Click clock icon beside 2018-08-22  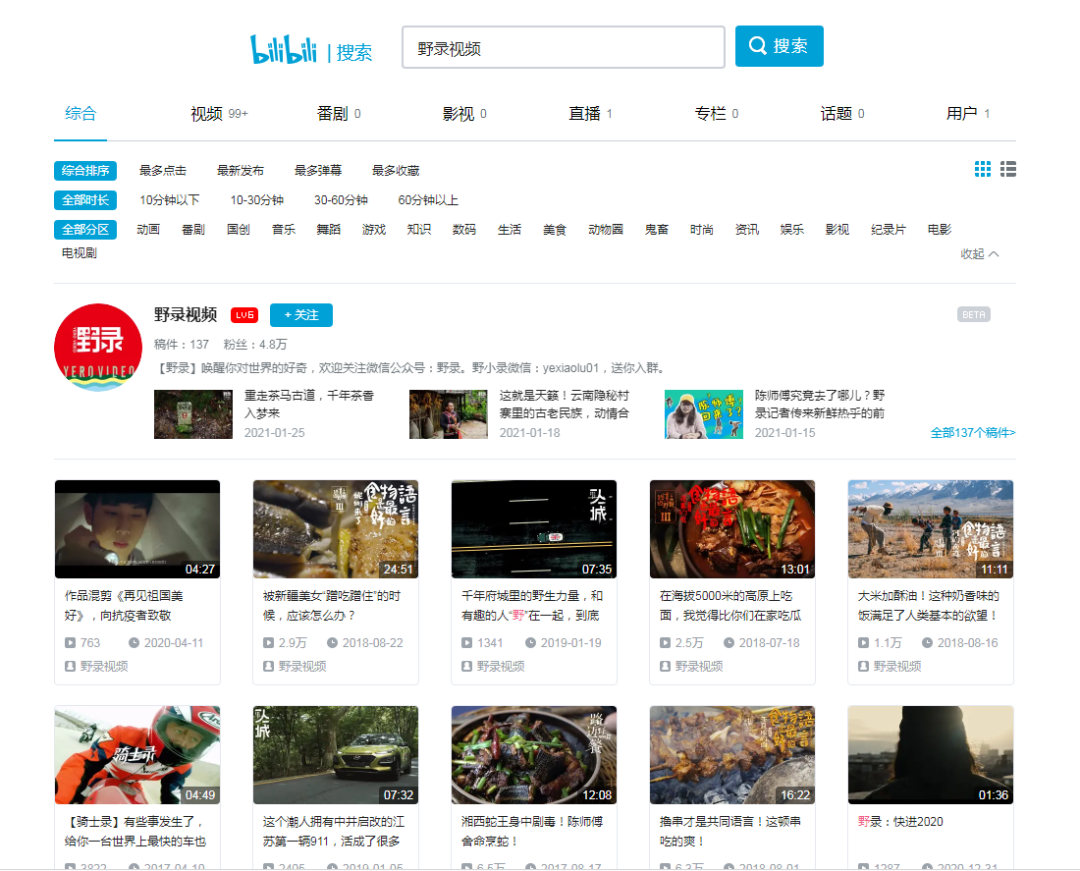point(332,642)
